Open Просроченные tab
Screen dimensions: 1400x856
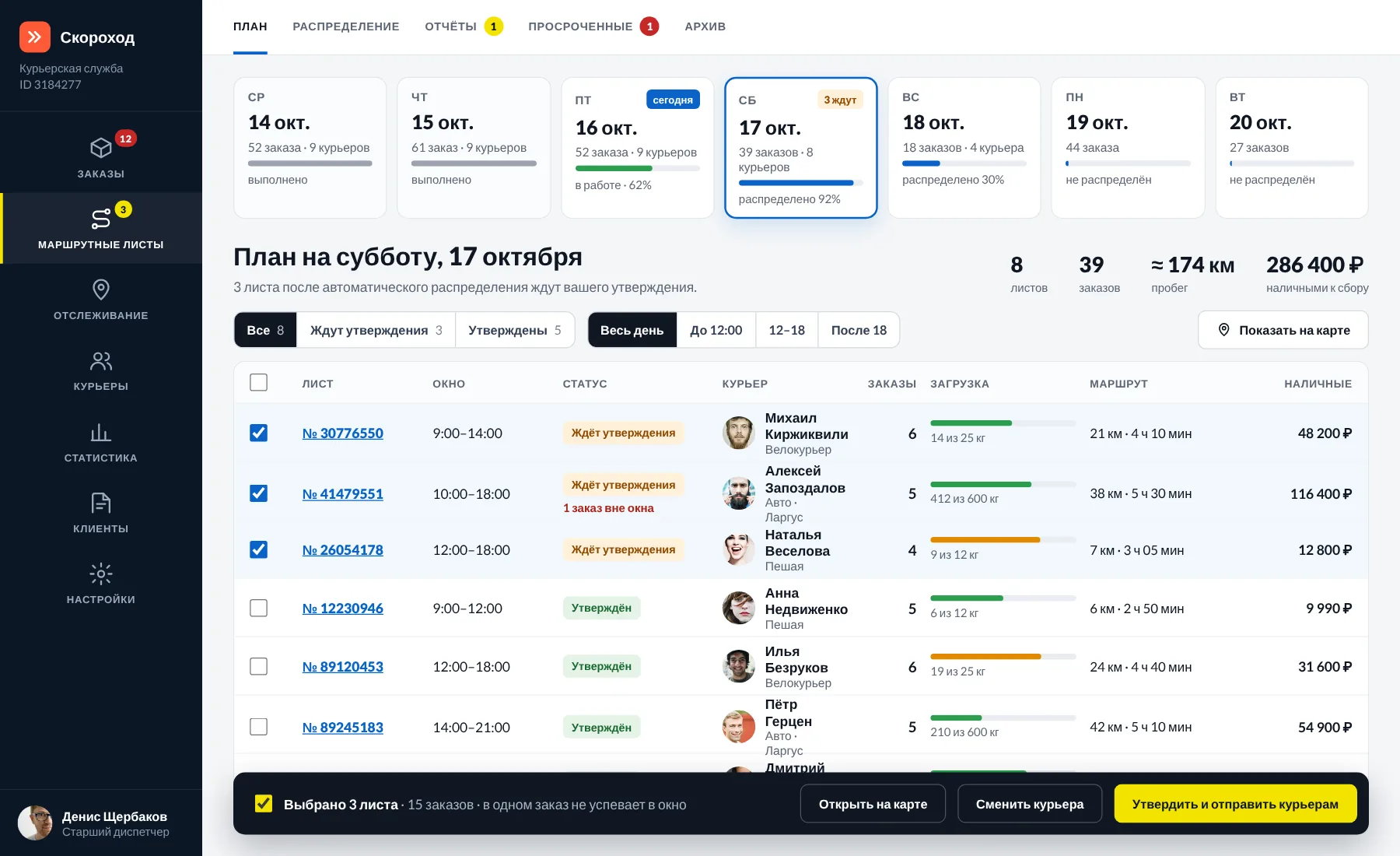[593, 26]
